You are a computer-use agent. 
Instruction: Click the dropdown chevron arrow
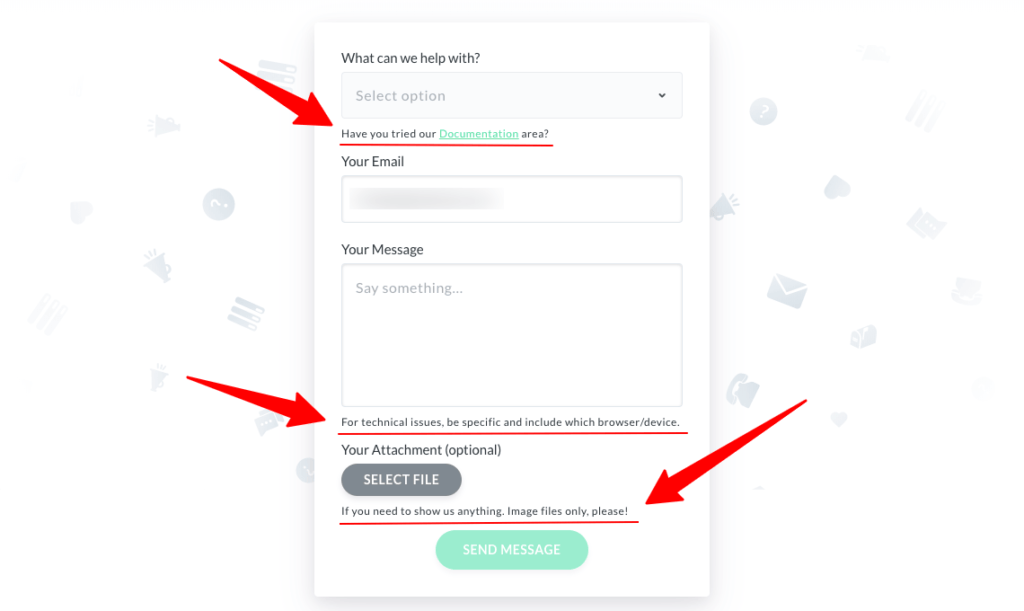pyautogui.click(x=662, y=95)
